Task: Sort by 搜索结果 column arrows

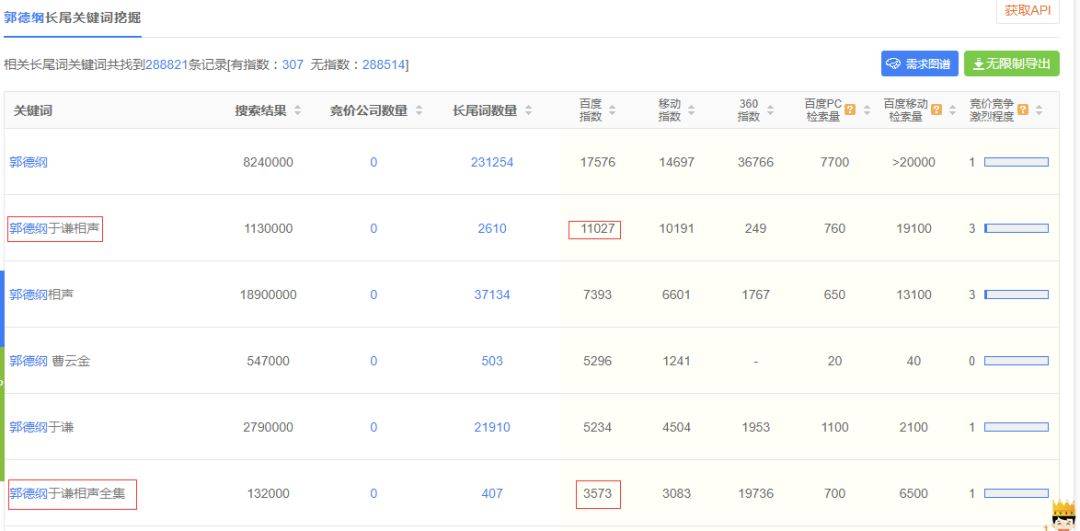Action: [x=298, y=111]
